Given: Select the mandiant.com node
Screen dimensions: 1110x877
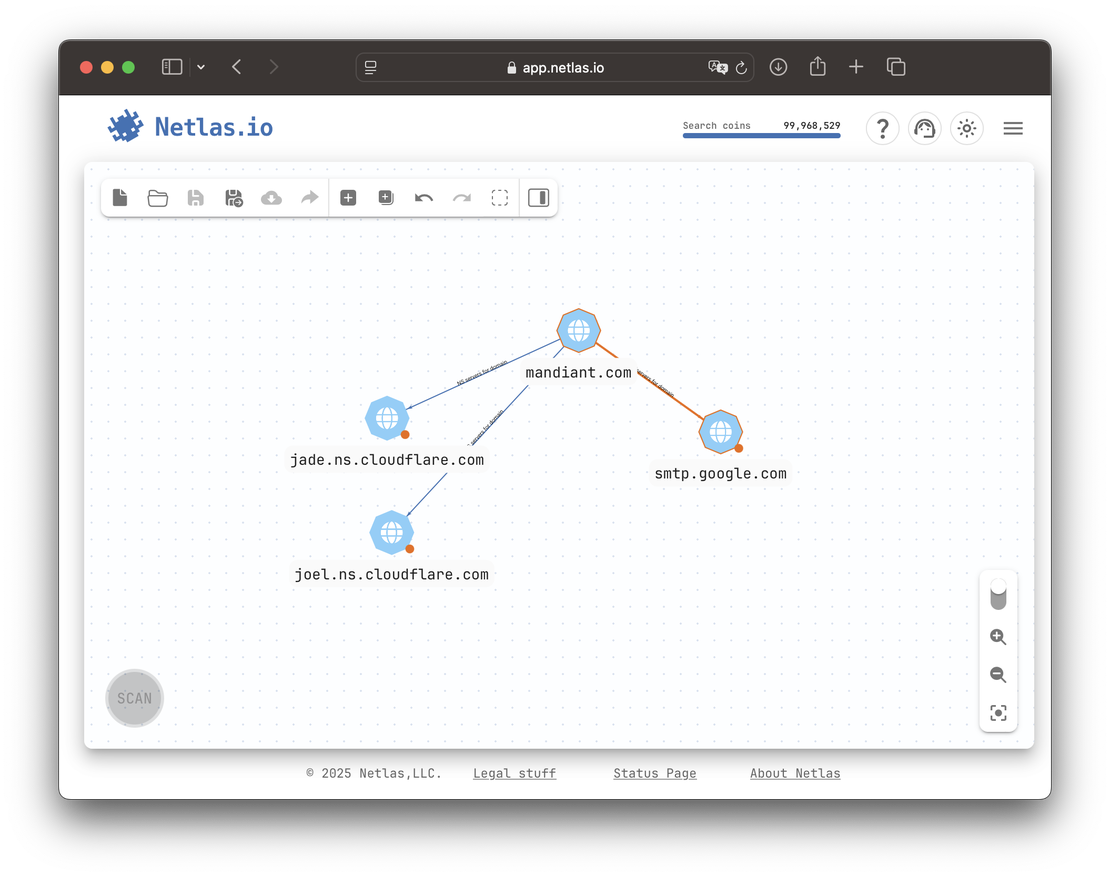Looking at the screenshot, I should 579,330.
